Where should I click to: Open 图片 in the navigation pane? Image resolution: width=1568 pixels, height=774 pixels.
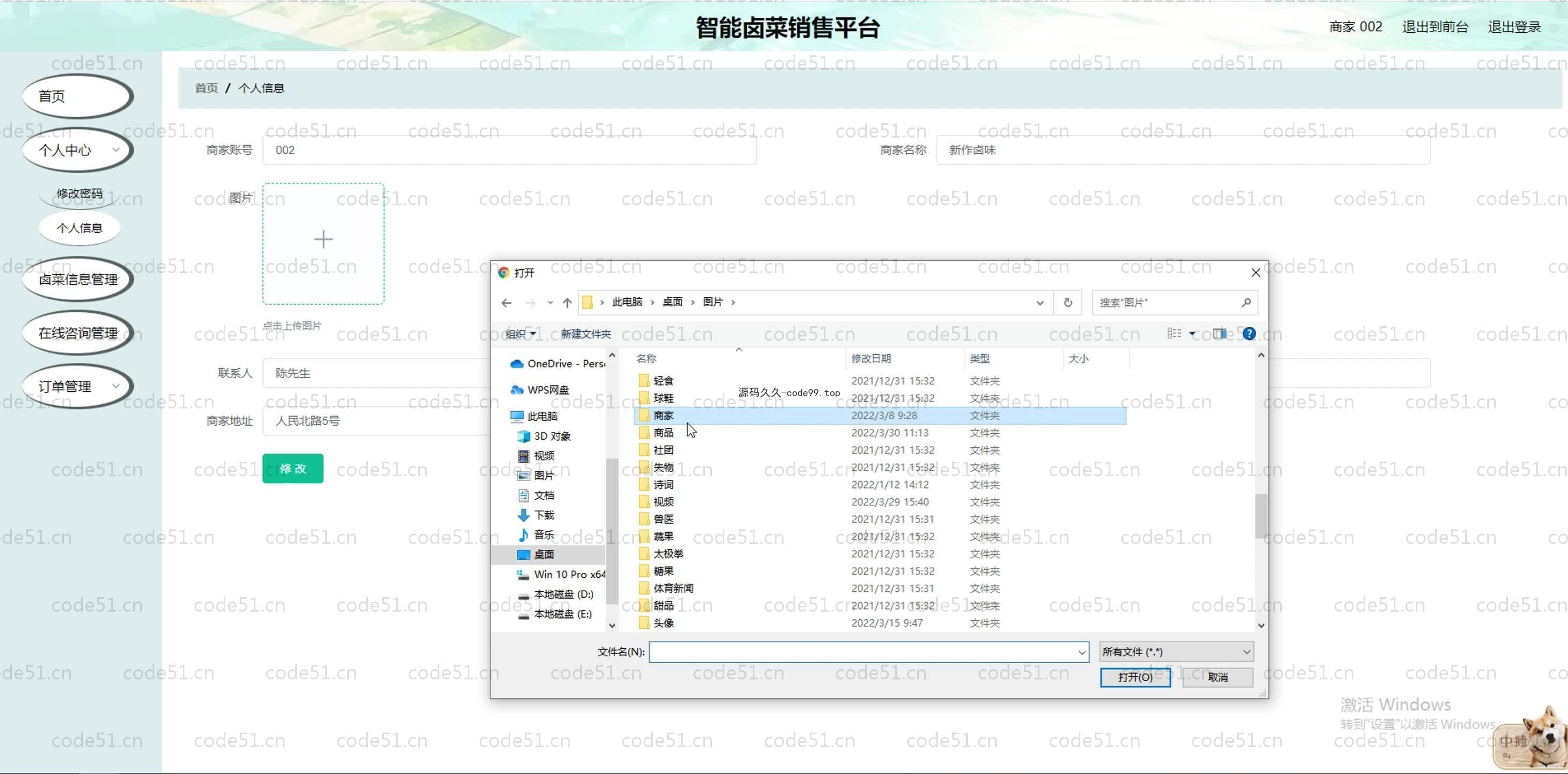[536, 475]
